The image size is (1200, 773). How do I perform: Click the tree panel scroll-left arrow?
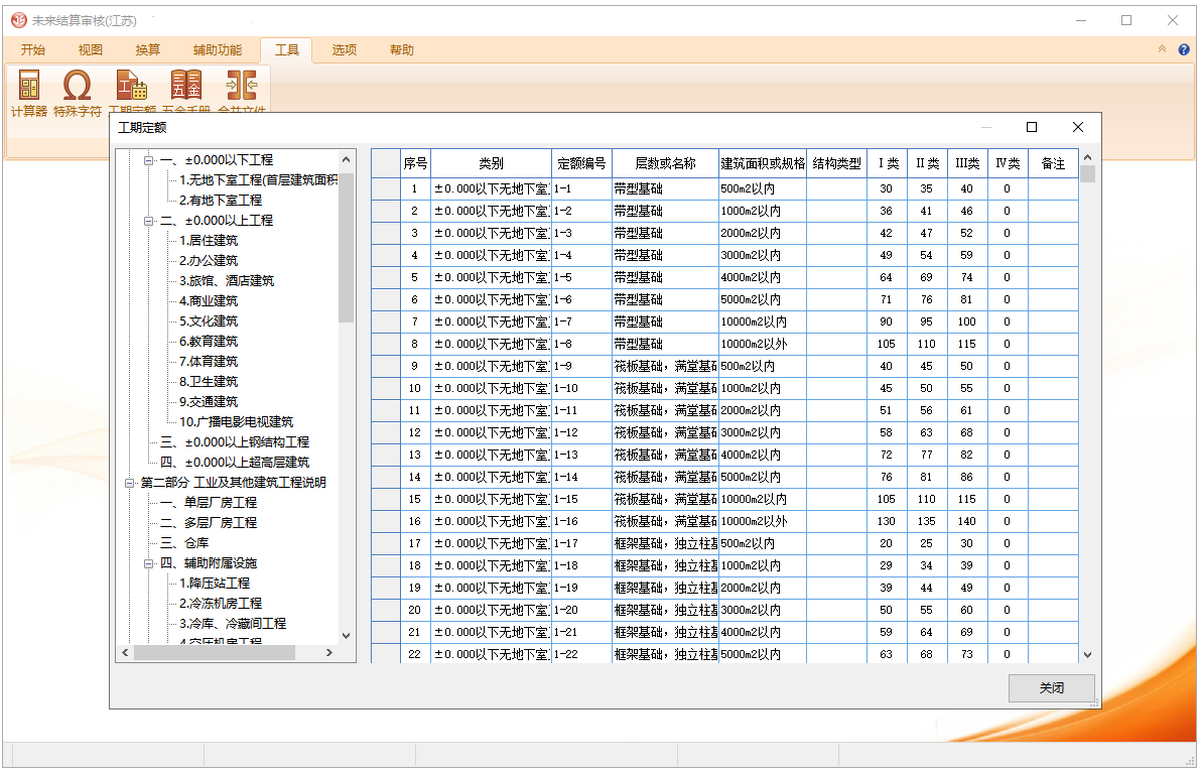[x=125, y=652]
